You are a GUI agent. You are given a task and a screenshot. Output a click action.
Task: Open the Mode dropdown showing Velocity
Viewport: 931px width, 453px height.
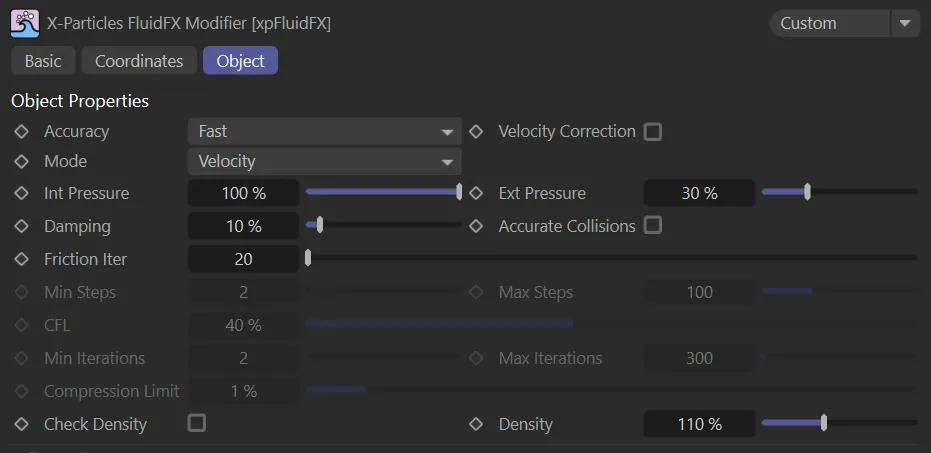point(324,161)
